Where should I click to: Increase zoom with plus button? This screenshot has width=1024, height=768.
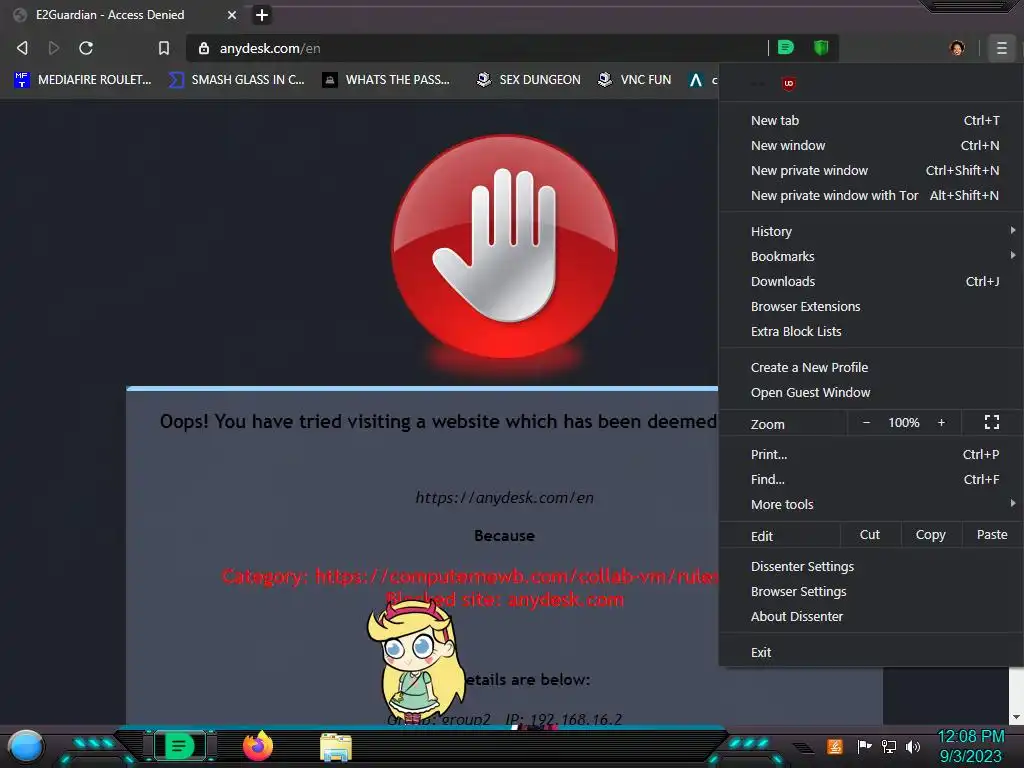tap(941, 423)
